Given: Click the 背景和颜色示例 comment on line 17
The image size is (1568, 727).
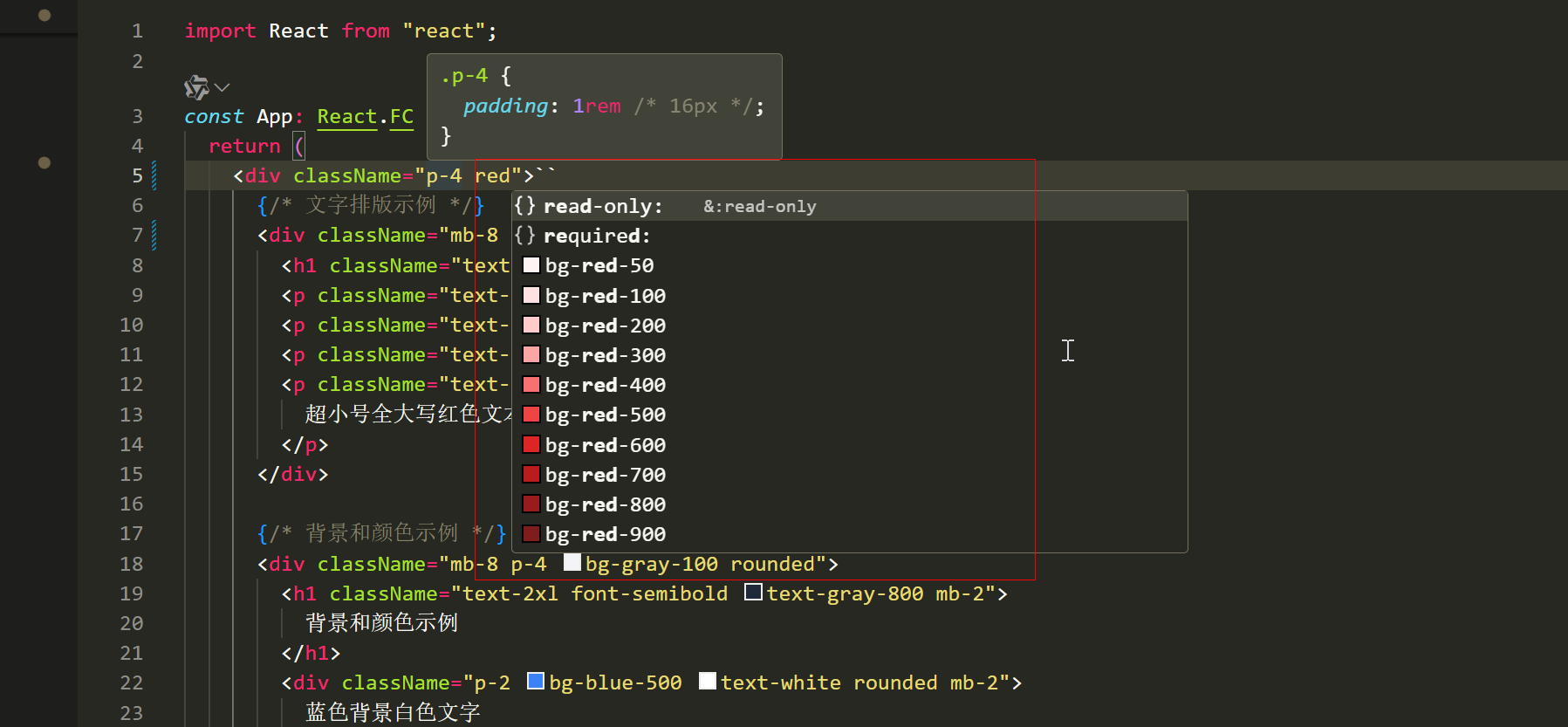Looking at the screenshot, I should (381, 532).
